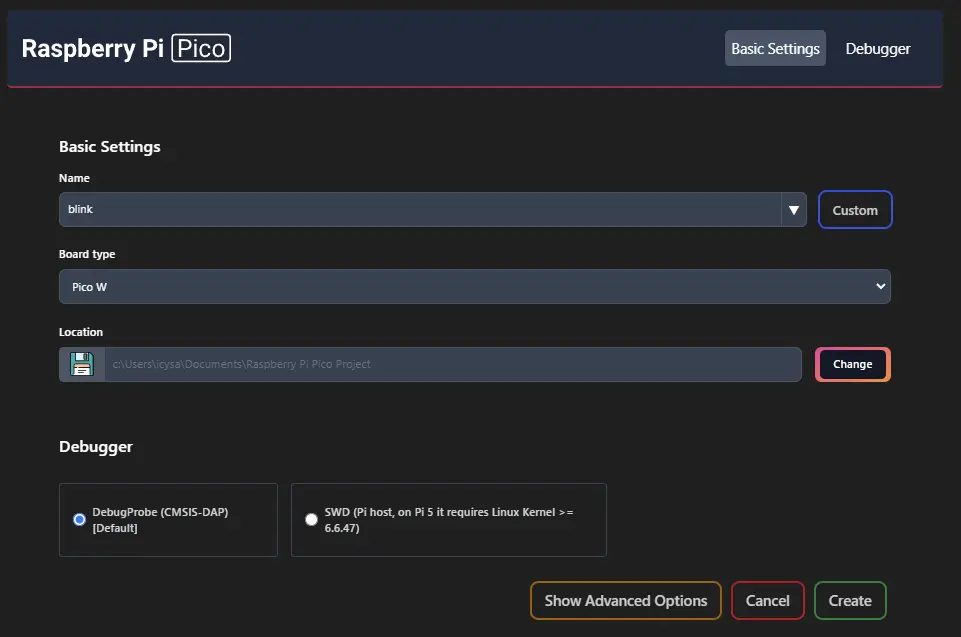
Task: Focus the Name field containing blink
Action: click(420, 210)
